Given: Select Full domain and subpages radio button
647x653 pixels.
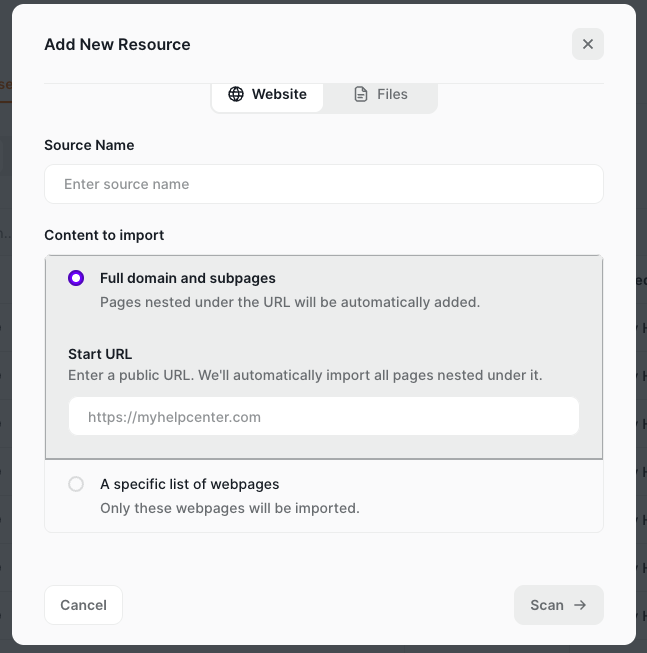Looking at the screenshot, I should [76, 278].
